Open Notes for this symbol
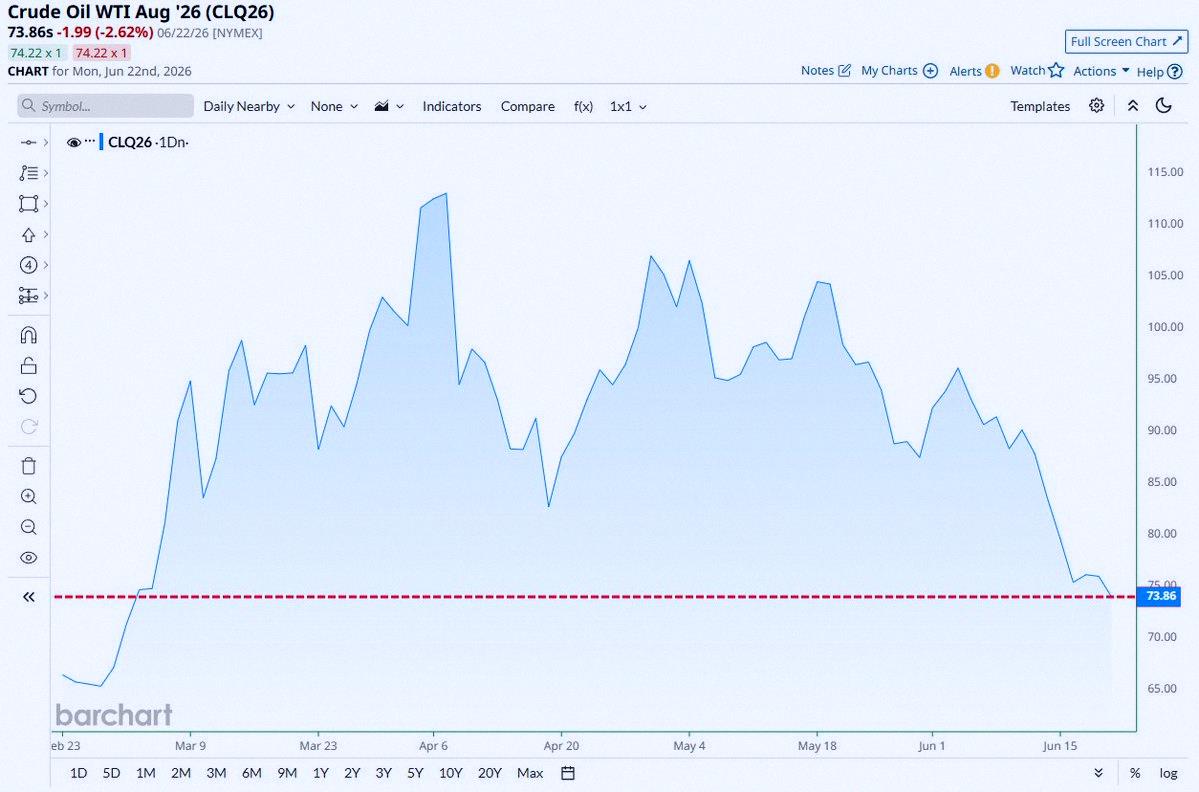 pos(826,70)
